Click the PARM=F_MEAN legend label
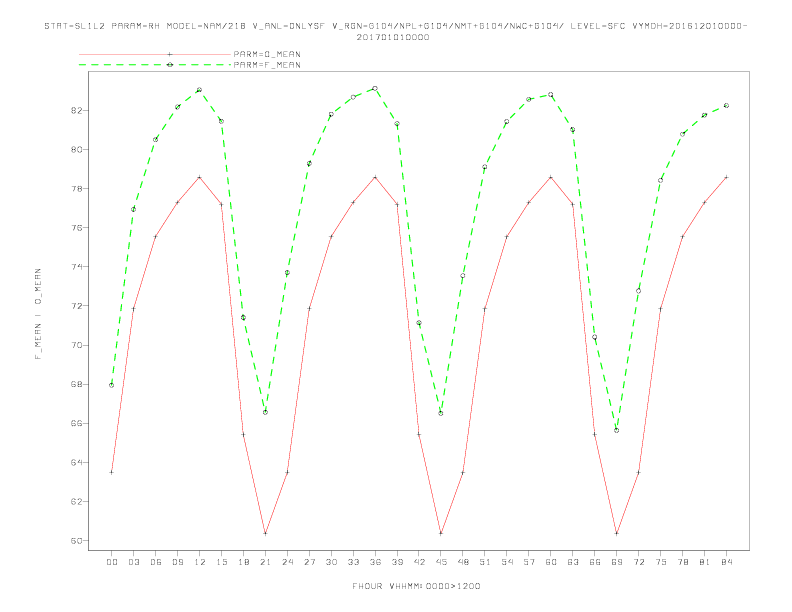 point(267,65)
